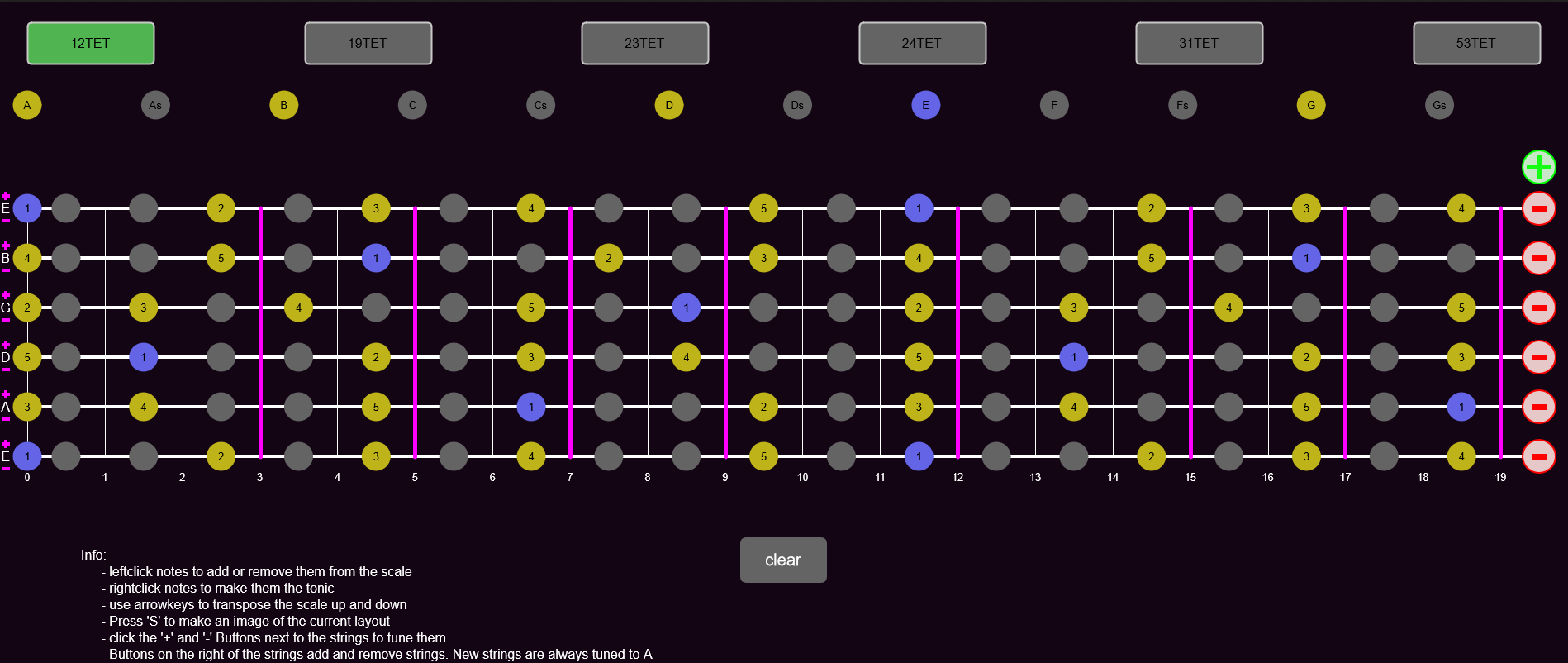The width and height of the screenshot is (1568, 663).
Task: Tune the B string up with pink plus
Action: coord(6,246)
